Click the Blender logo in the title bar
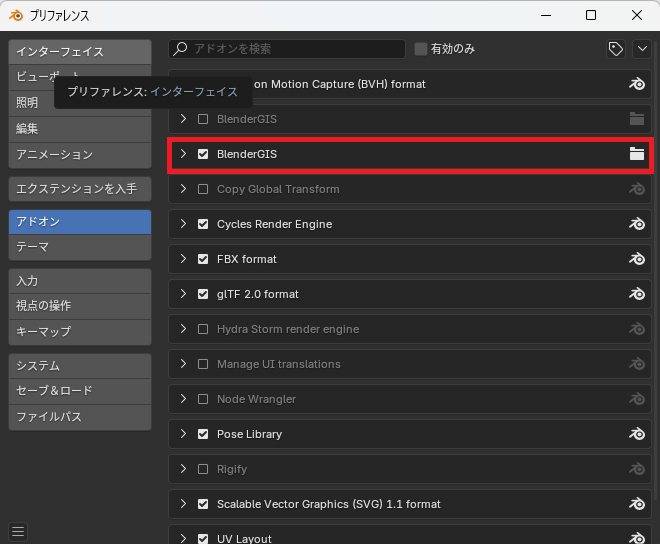This screenshot has height=544, width=660. [16, 16]
